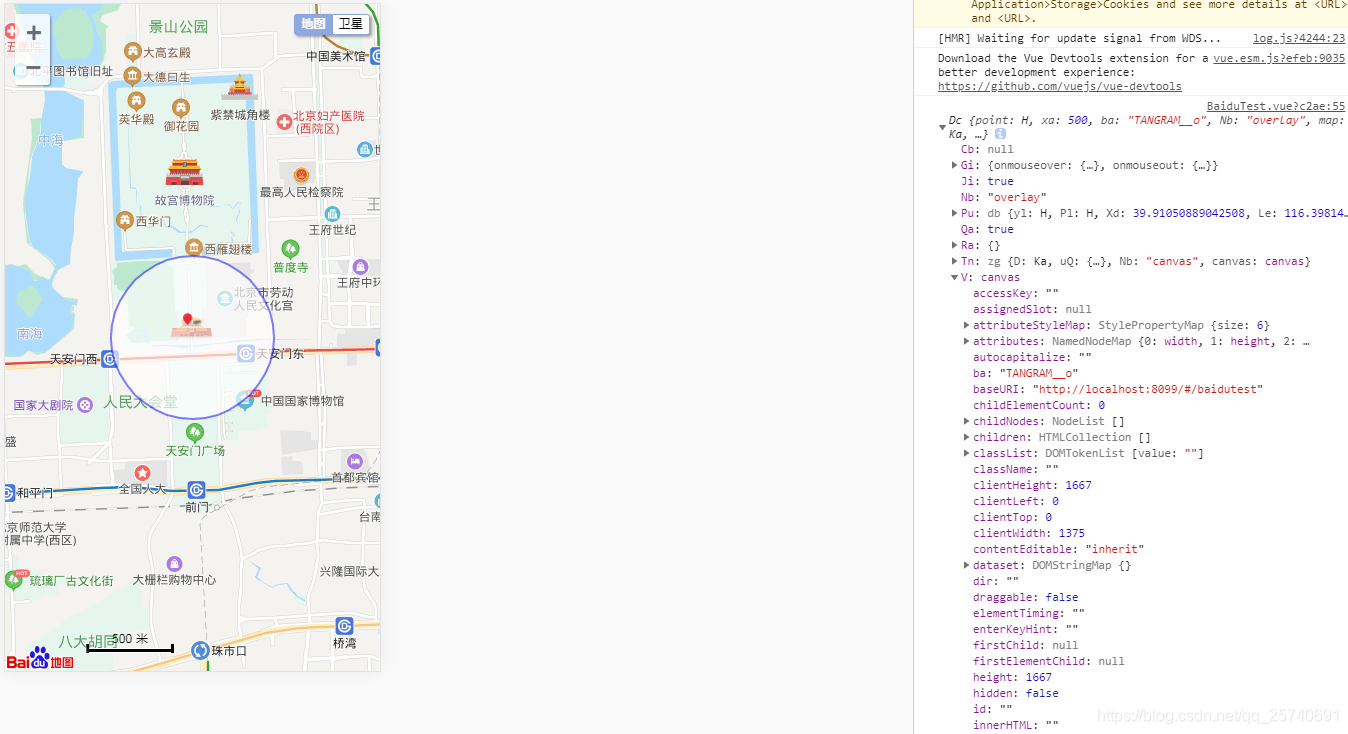Screen dimensions: 1348x734
Task: Click the 珠市口 subway transfer icon
Action: (x=200, y=650)
